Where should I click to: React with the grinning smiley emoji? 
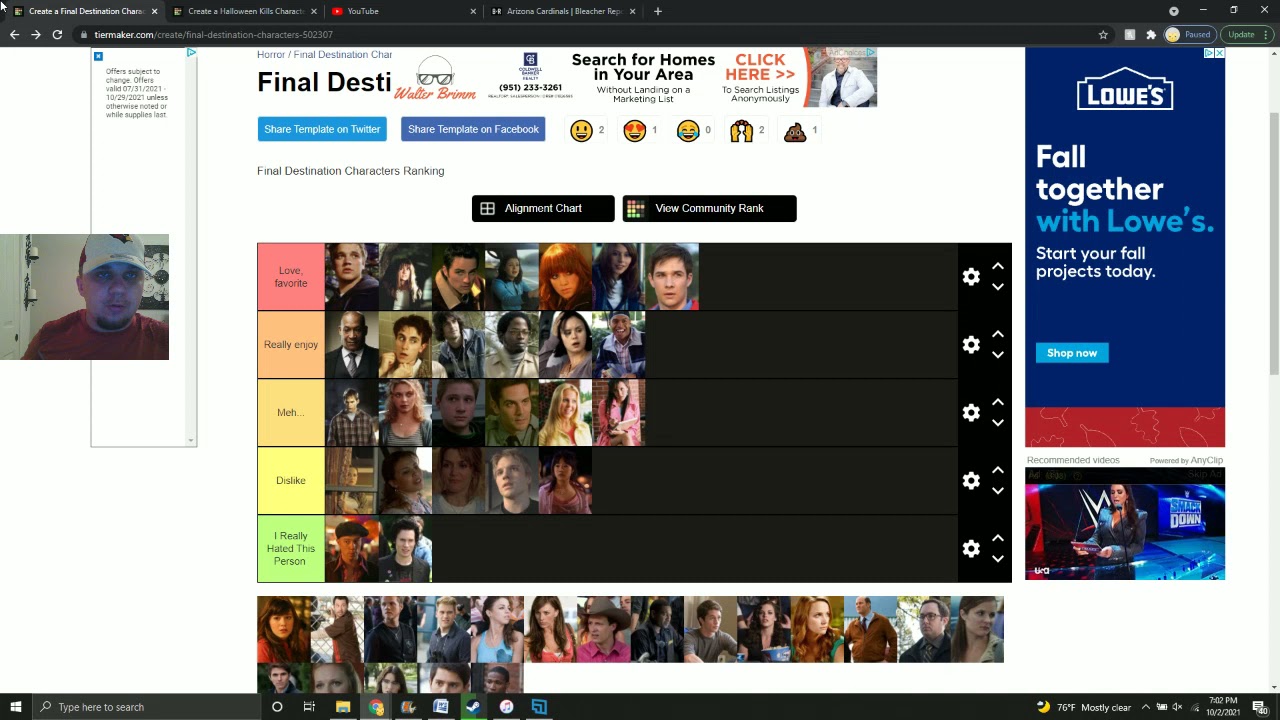coord(581,131)
